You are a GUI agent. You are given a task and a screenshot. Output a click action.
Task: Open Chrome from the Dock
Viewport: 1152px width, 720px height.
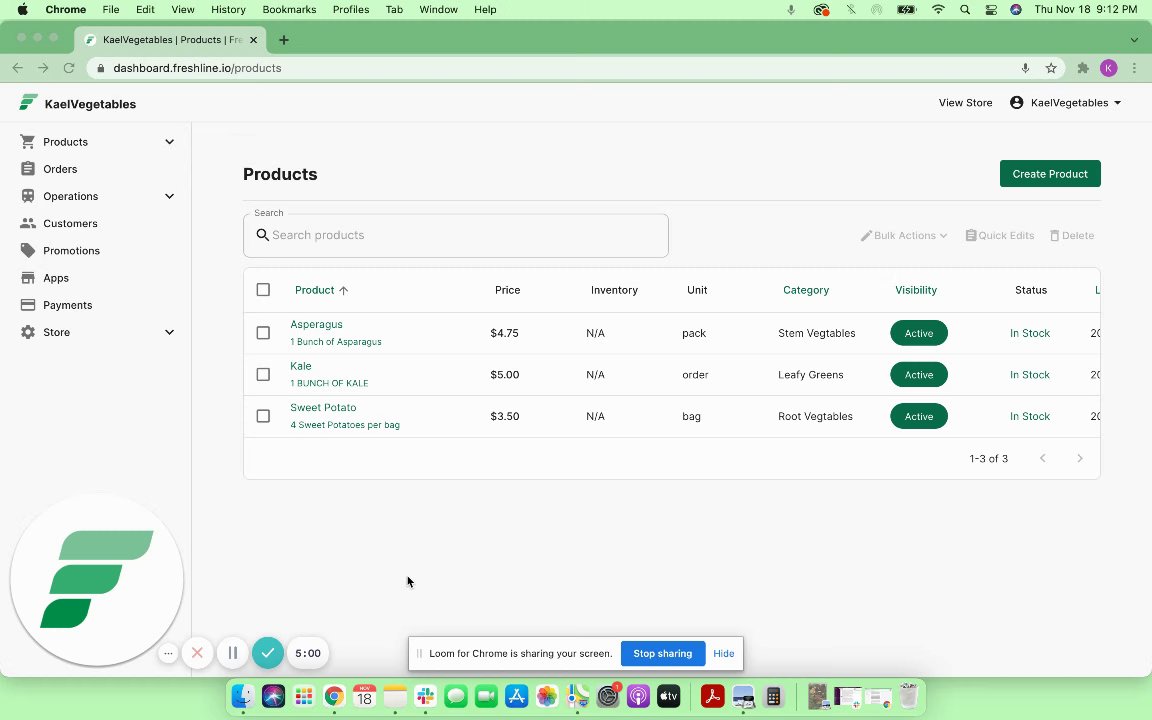pyautogui.click(x=334, y=696)
